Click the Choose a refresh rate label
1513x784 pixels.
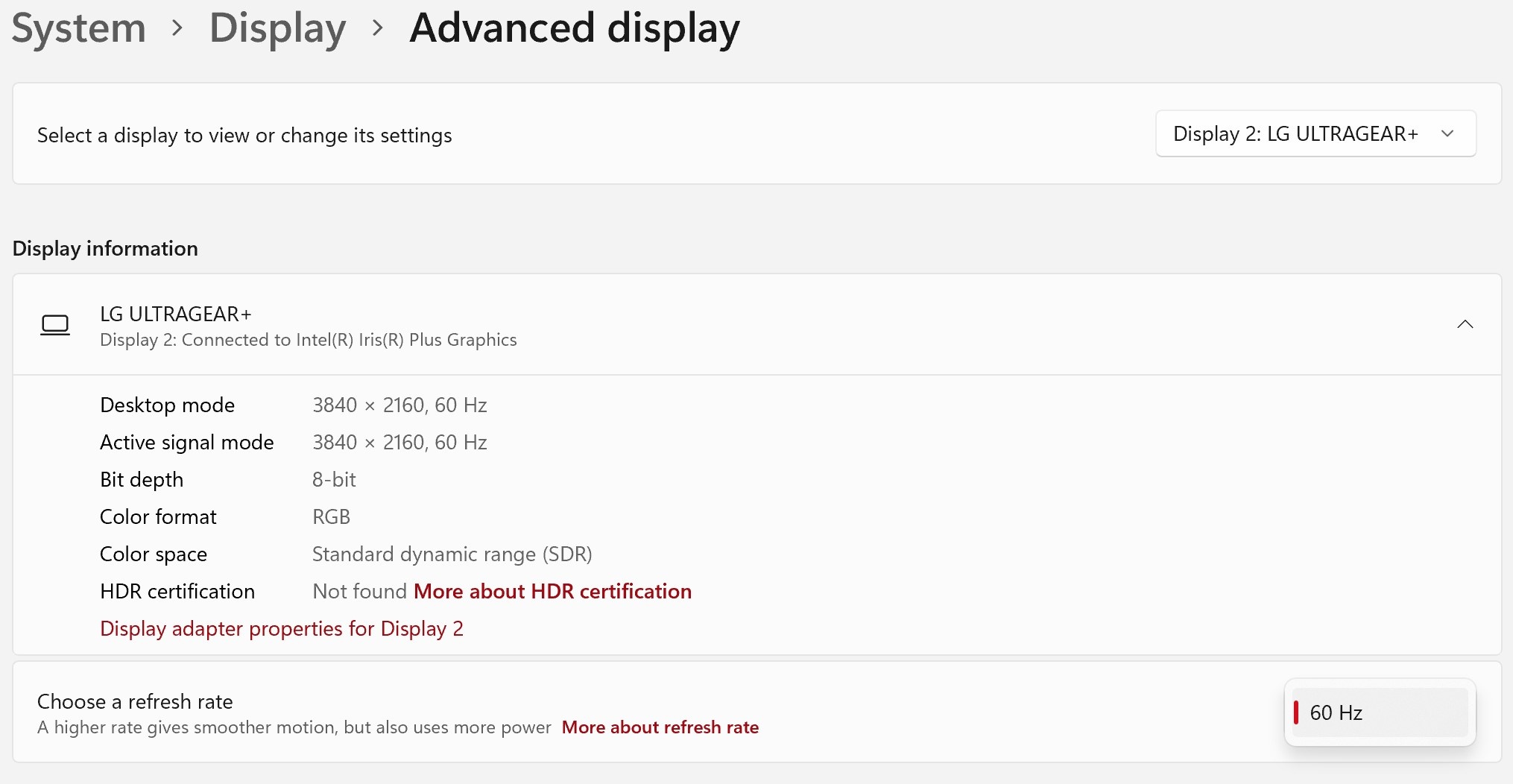135,701
